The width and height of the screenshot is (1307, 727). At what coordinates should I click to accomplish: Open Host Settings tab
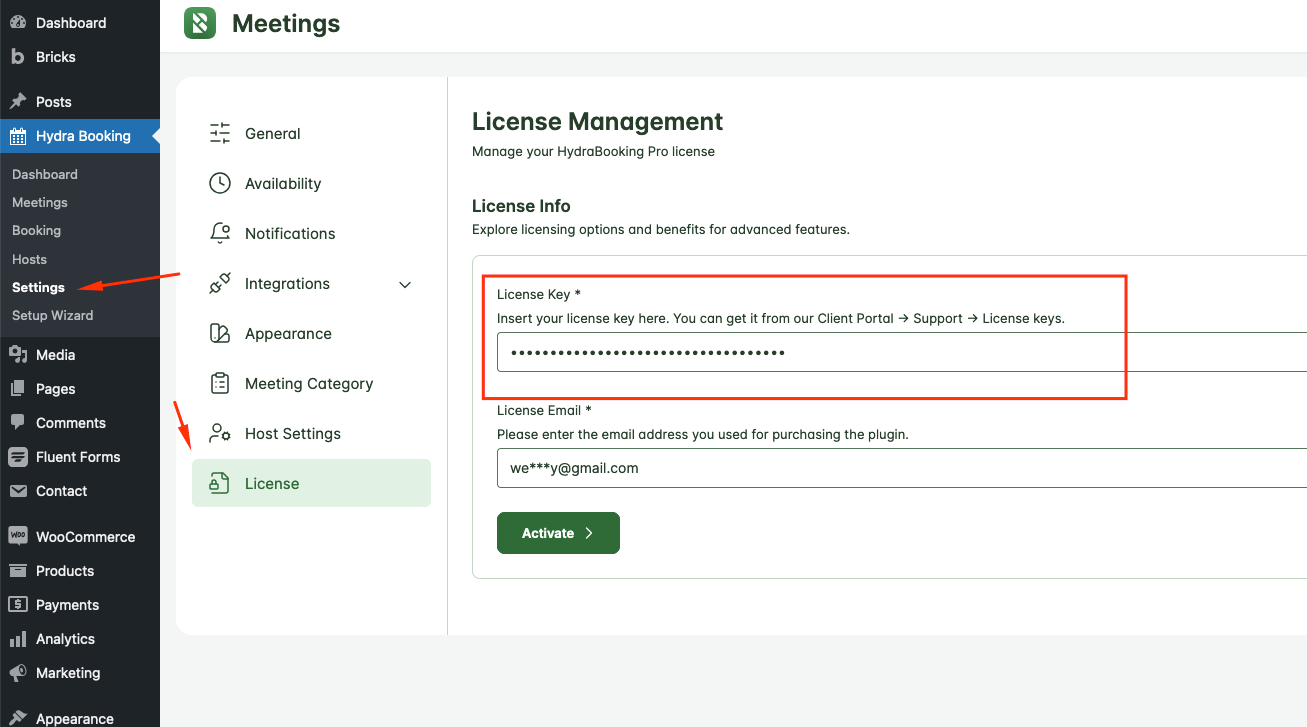(311, 434)
